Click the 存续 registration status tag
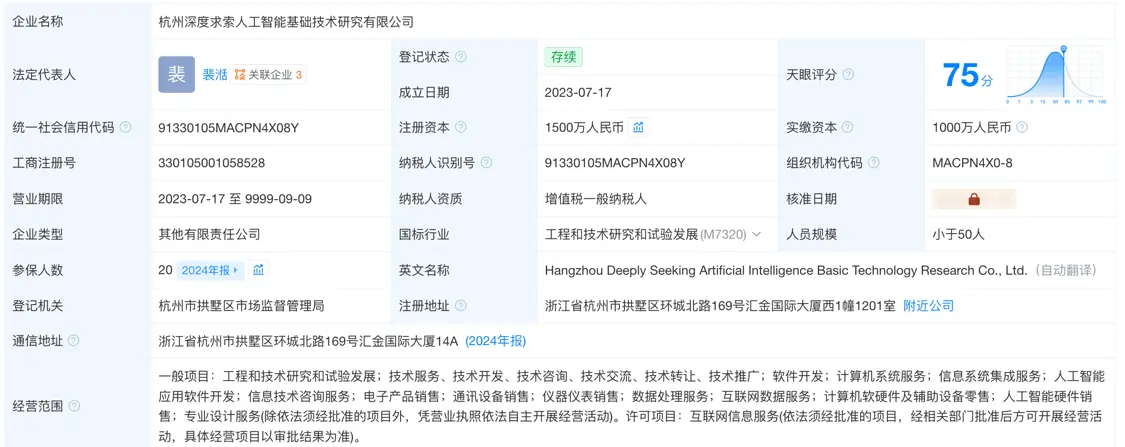The image size is (1125, 447). click(x=563, y=57)
